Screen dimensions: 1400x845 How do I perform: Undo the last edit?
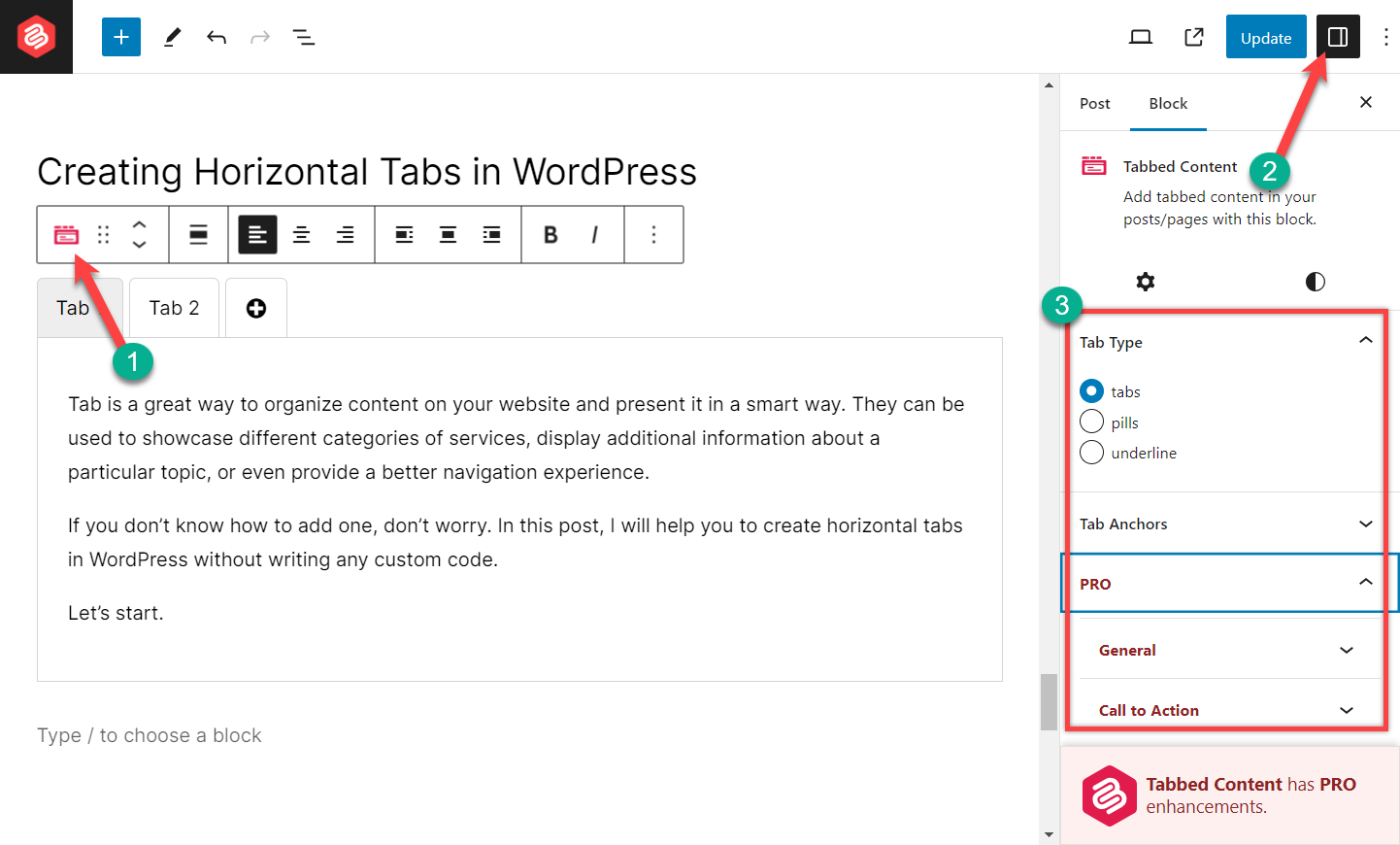(x=217, y=37)
